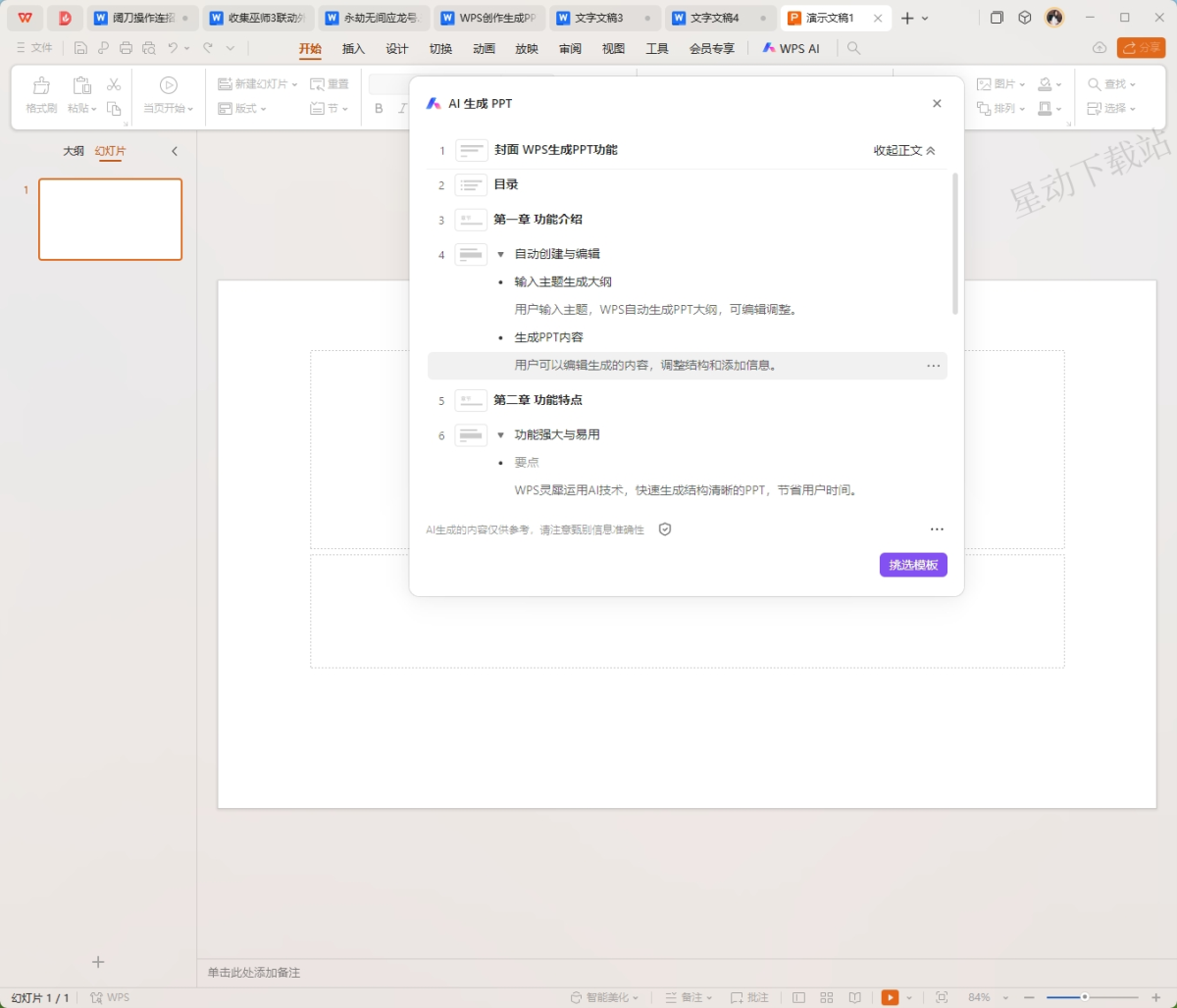Open more options beside AI disclaimer

pos(937,529)
